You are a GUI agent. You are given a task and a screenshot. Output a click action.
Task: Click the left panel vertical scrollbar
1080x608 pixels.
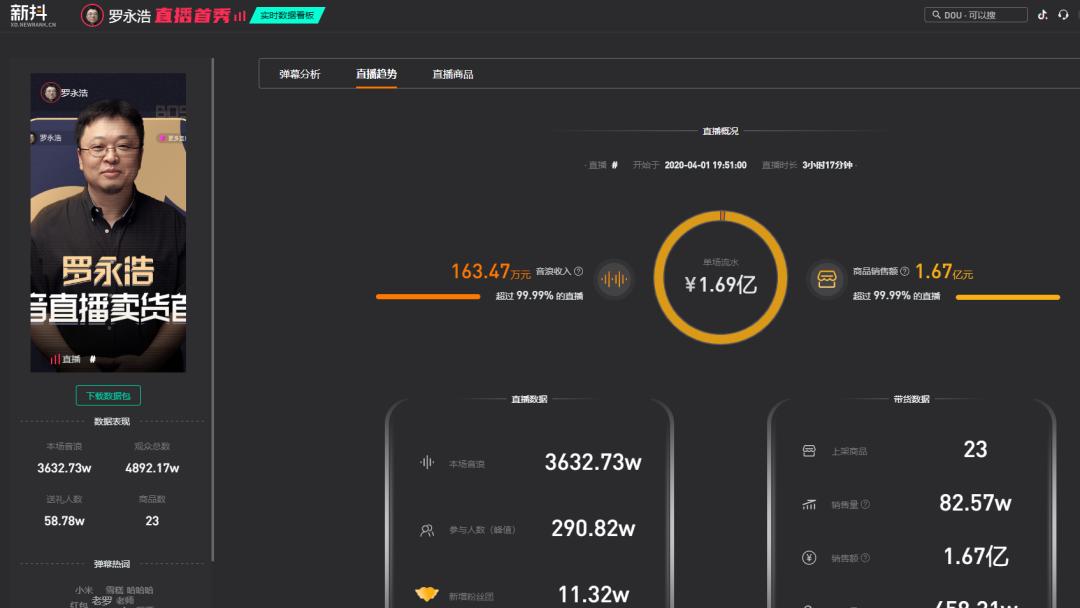[213, 310]
